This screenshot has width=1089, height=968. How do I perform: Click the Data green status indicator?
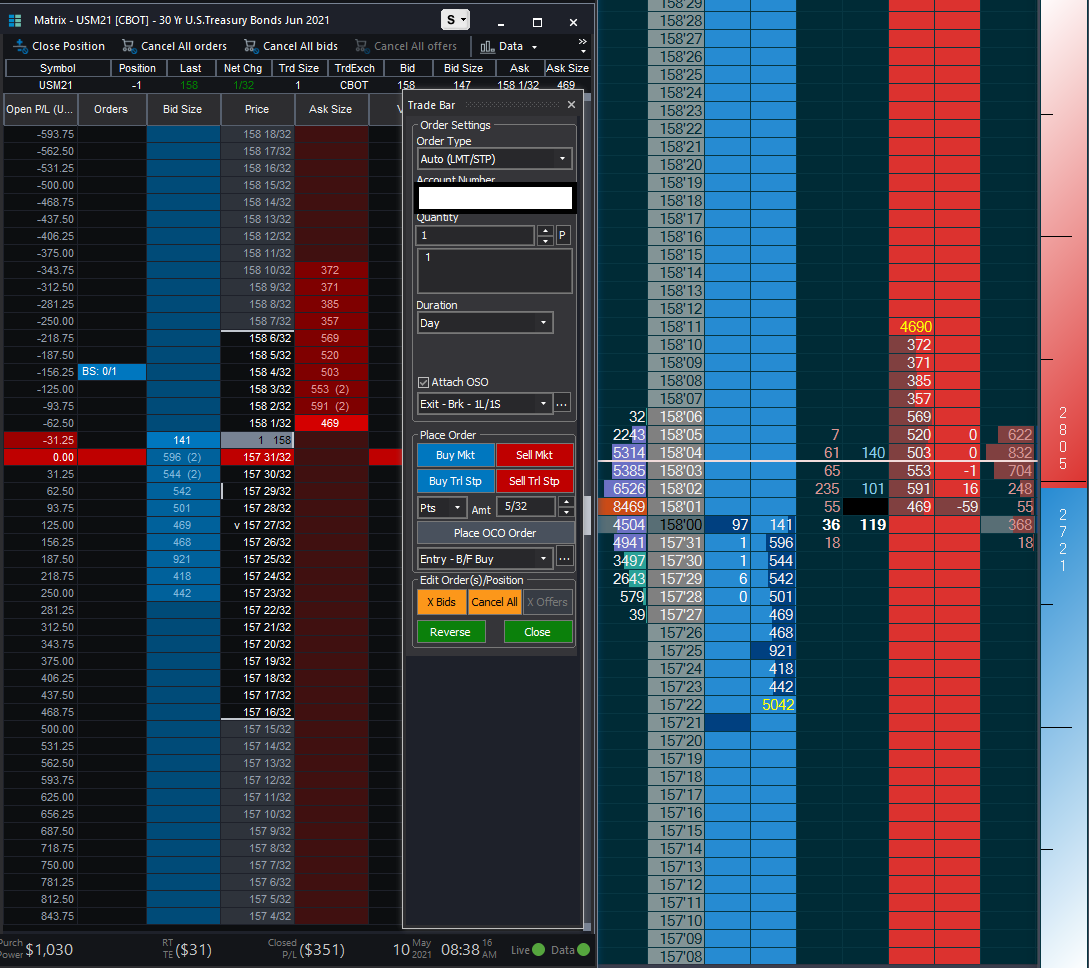583,950
